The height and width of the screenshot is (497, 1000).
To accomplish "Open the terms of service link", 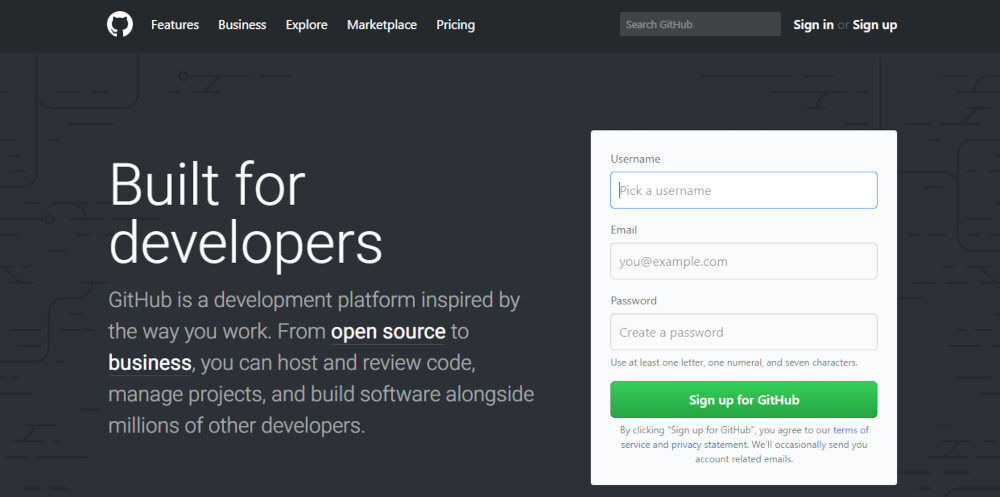I will 851,430.
